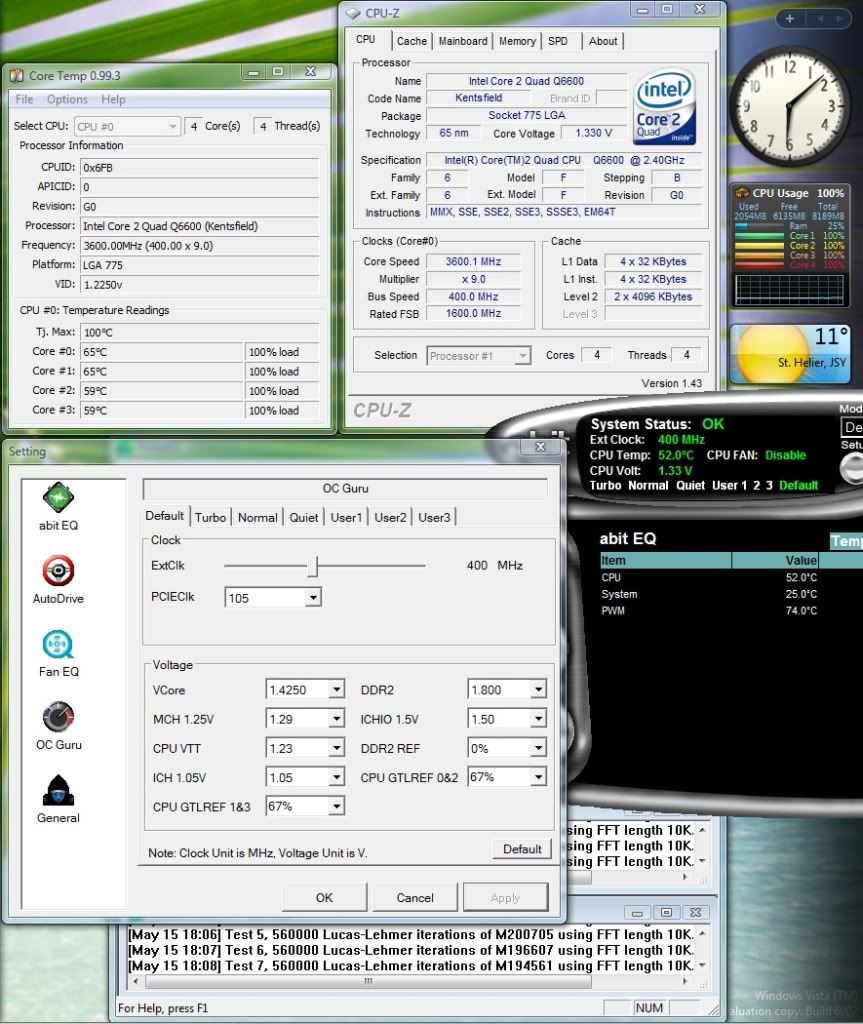Click Default in the abit status panel
The height and width of the screenshot is (1024, 863).
798,485
